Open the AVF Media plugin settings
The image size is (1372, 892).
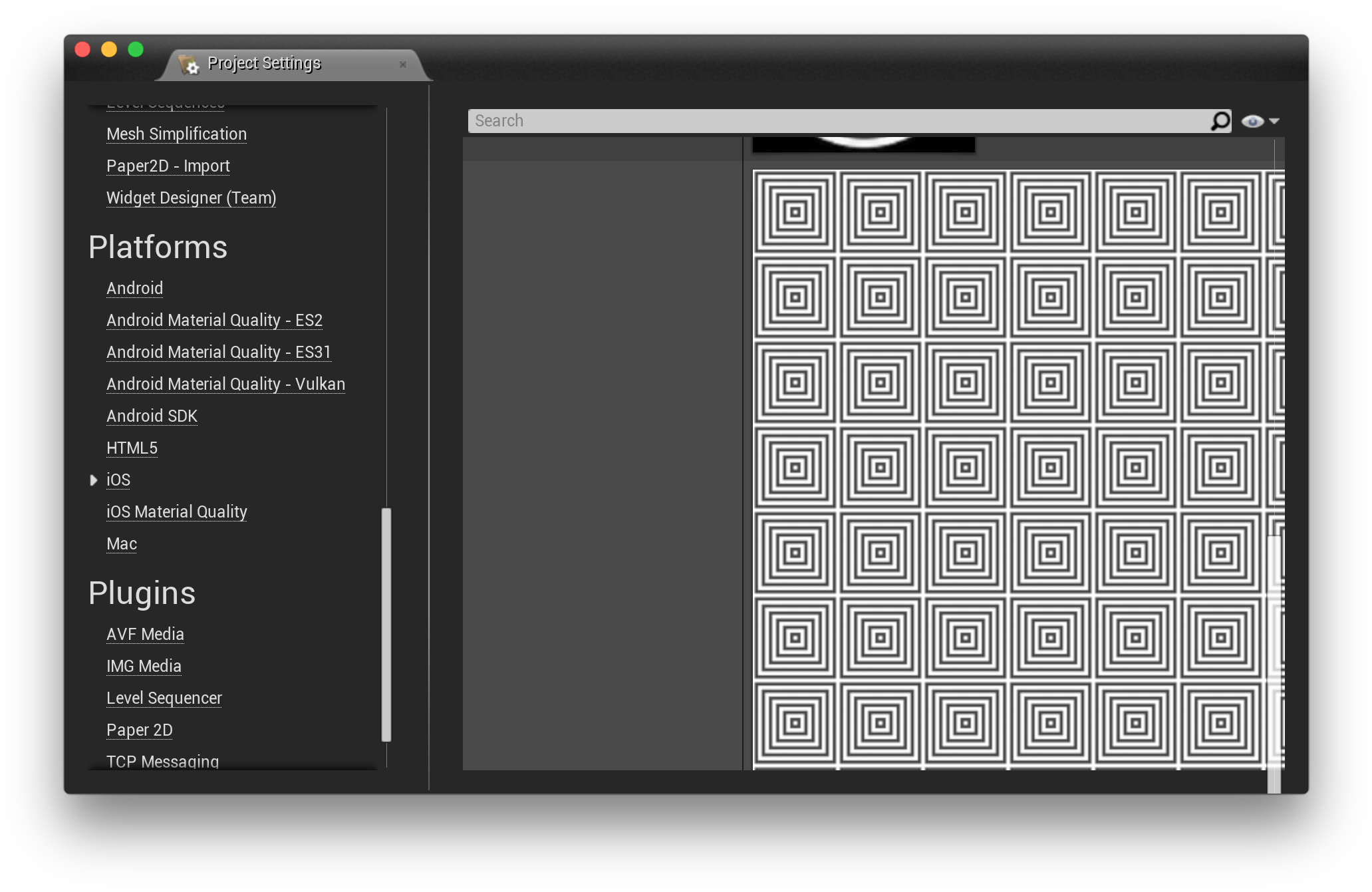145,634
